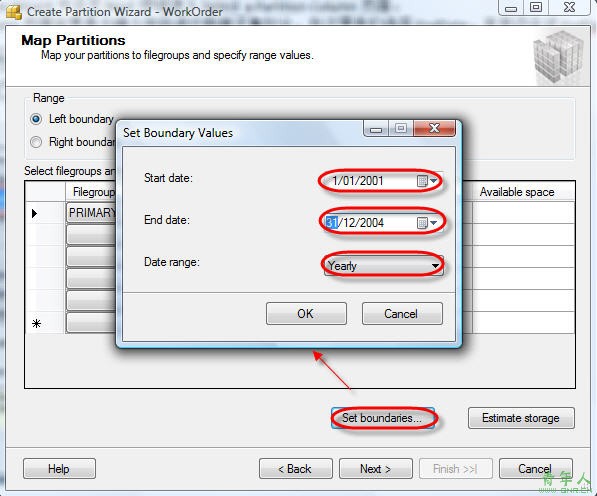
Task: Expand the End date dropdown arrow
Action: (434, 223)
